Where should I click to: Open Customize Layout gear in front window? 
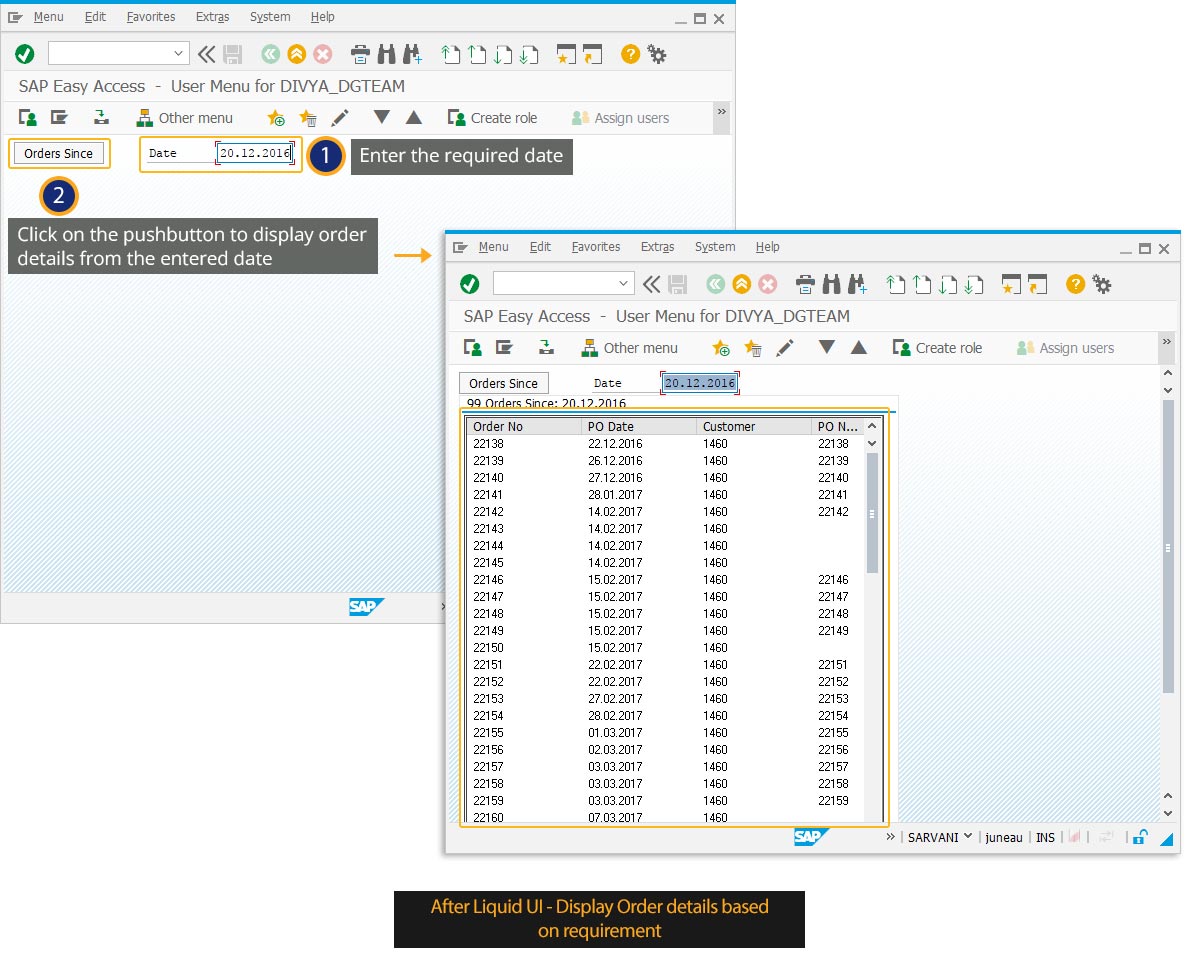click(1102, 284)
